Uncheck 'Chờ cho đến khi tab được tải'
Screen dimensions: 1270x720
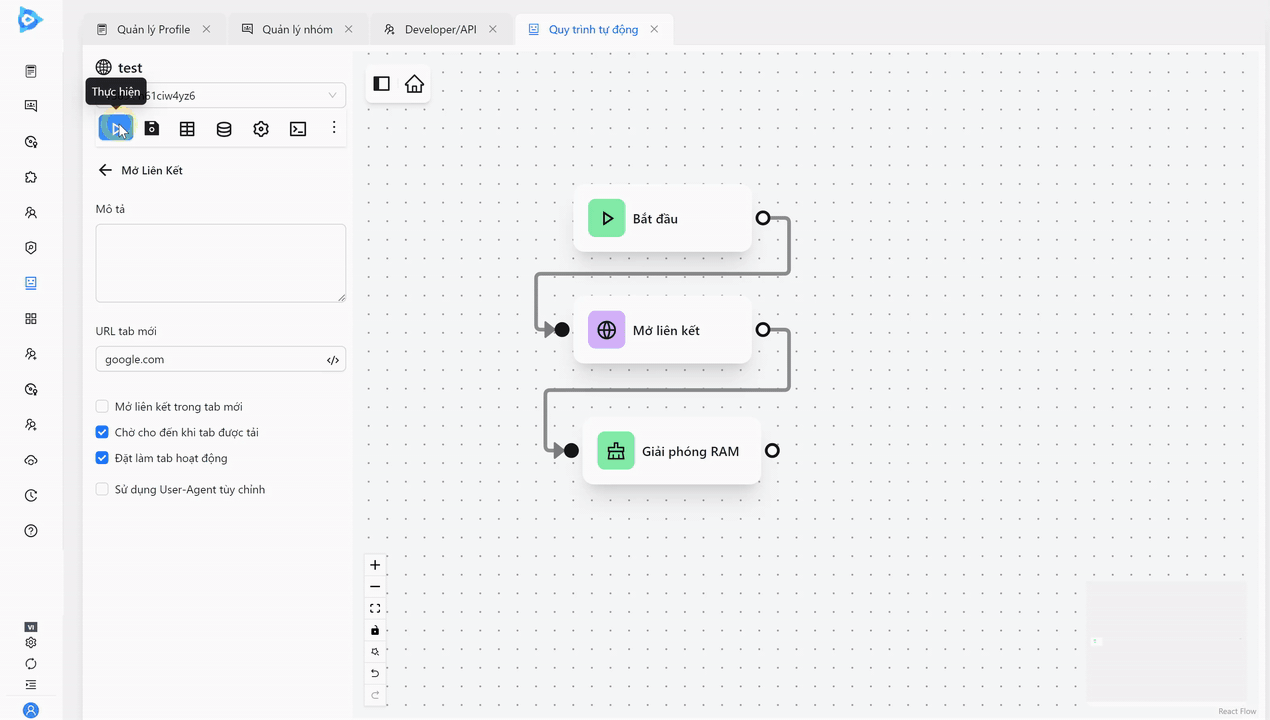102,432
